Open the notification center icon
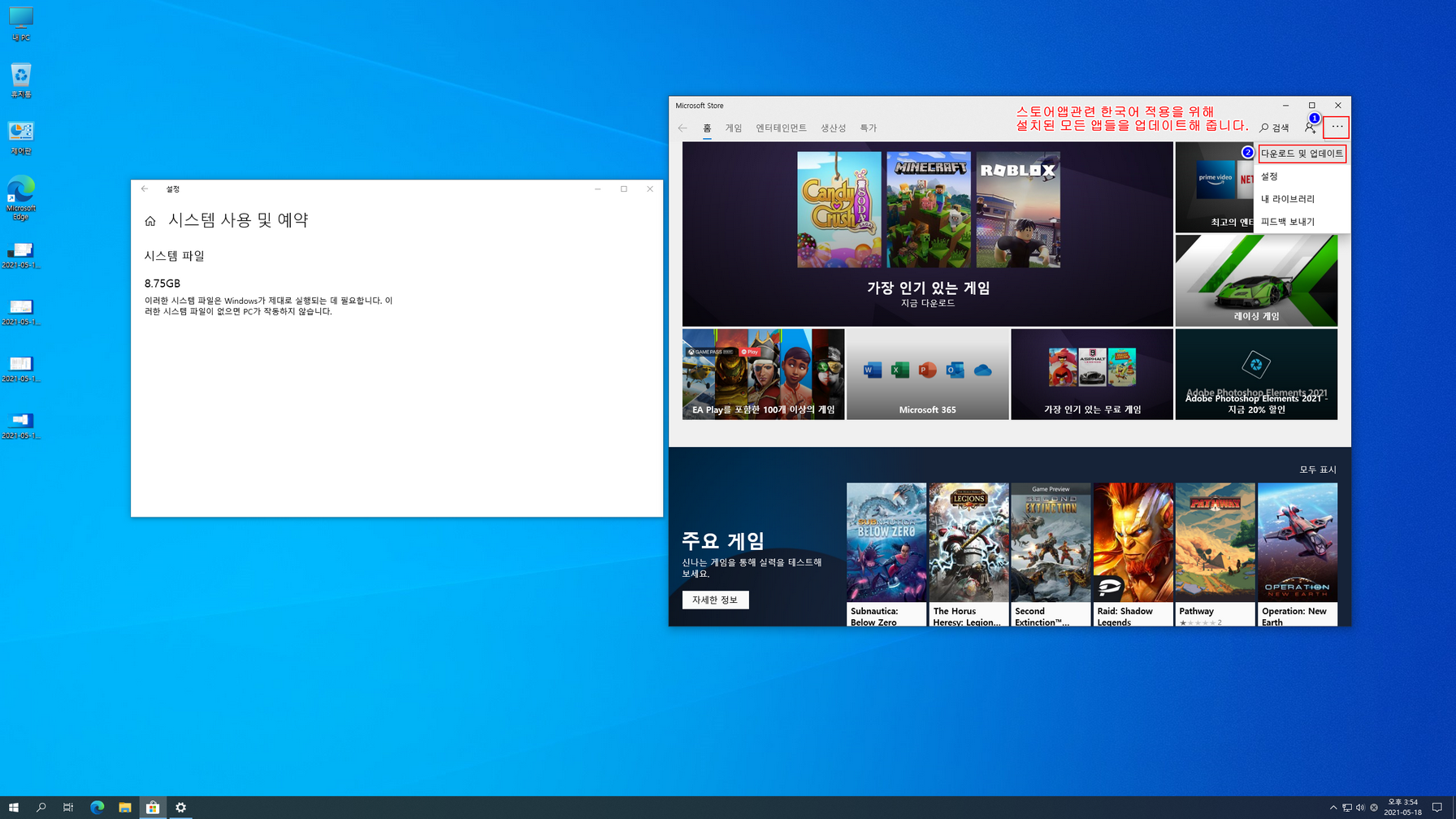Image resolution: width=1456 pixels, height=819 pixels. (x=1436, y=808)
